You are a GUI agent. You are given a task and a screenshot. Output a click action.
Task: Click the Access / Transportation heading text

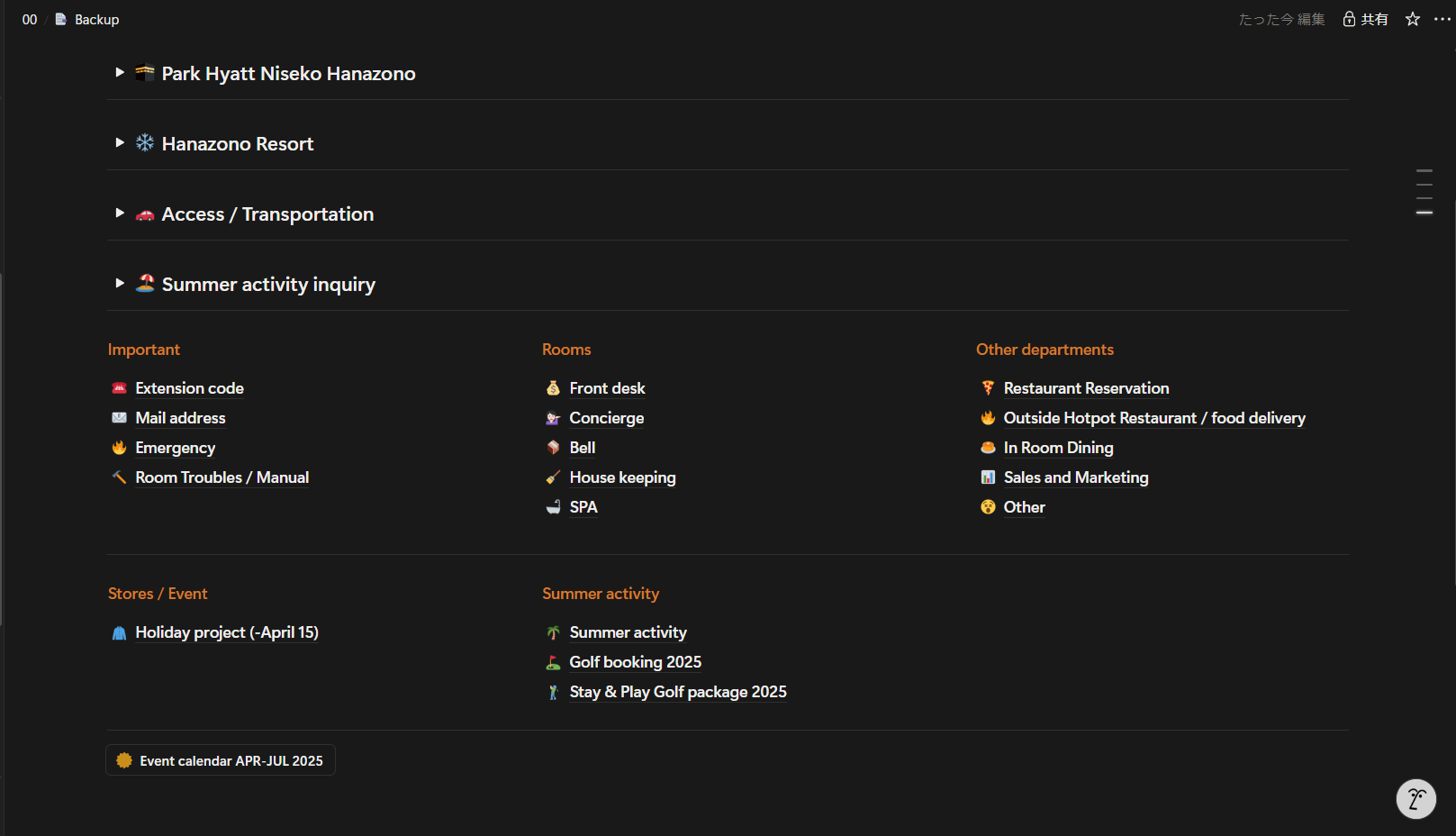coord(267,214)
